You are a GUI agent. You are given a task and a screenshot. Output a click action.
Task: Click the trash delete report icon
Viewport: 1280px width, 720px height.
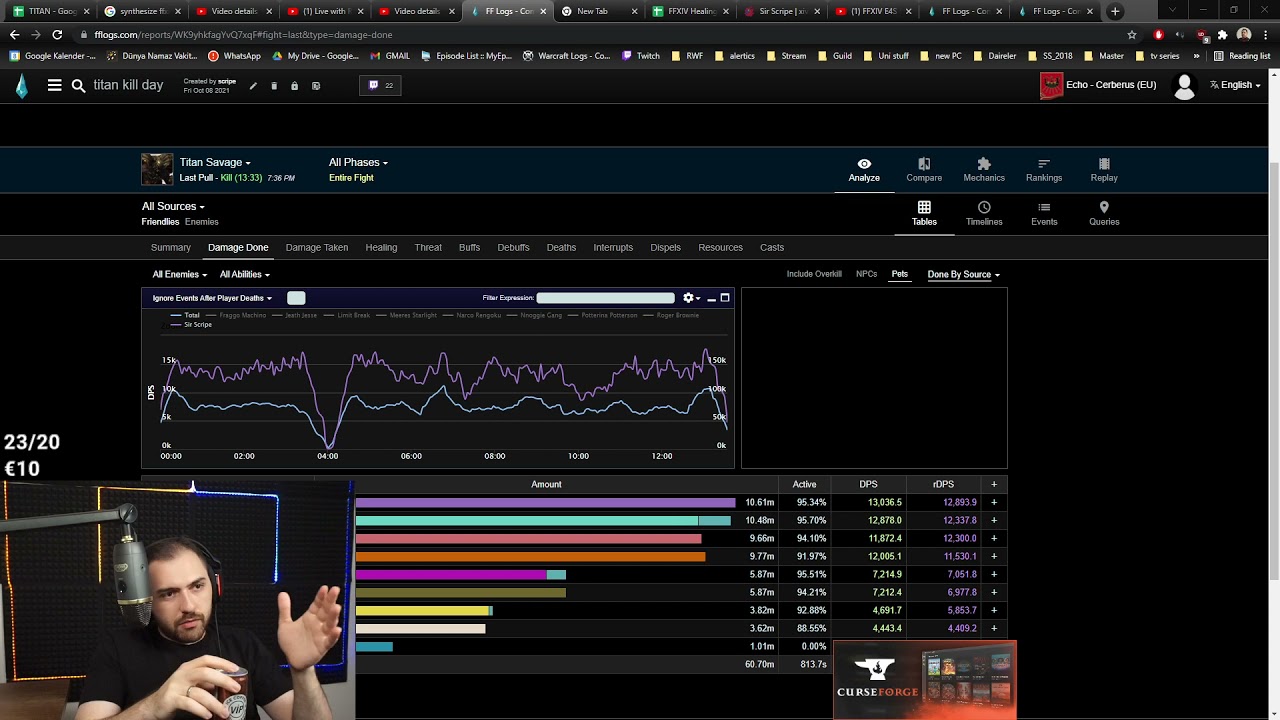tap(274, 86)
